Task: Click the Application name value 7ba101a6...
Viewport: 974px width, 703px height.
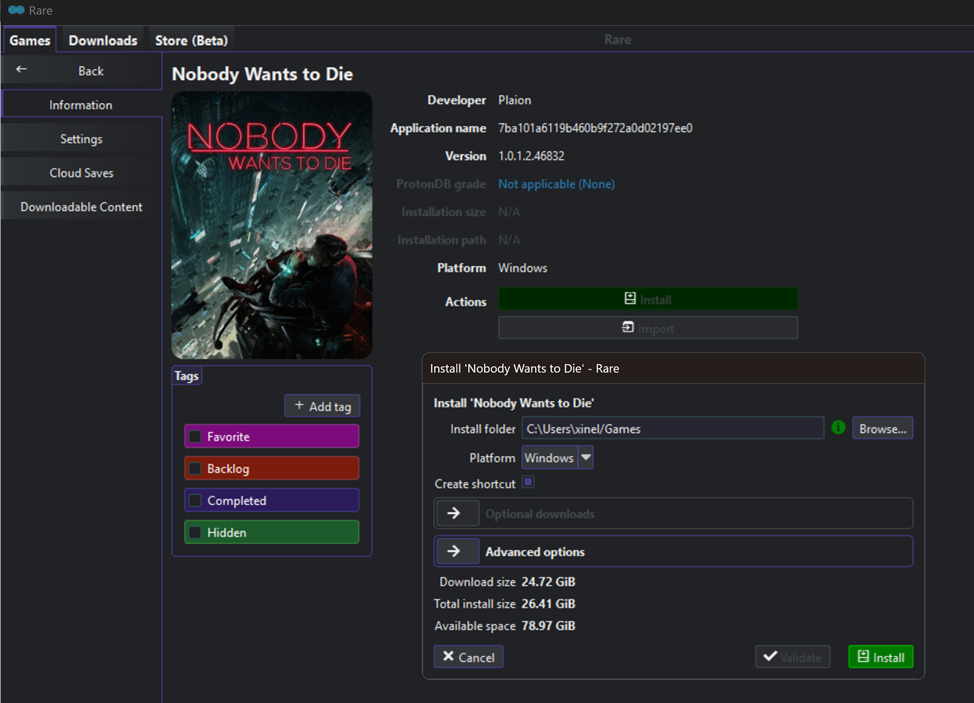Action: (595, 128)
